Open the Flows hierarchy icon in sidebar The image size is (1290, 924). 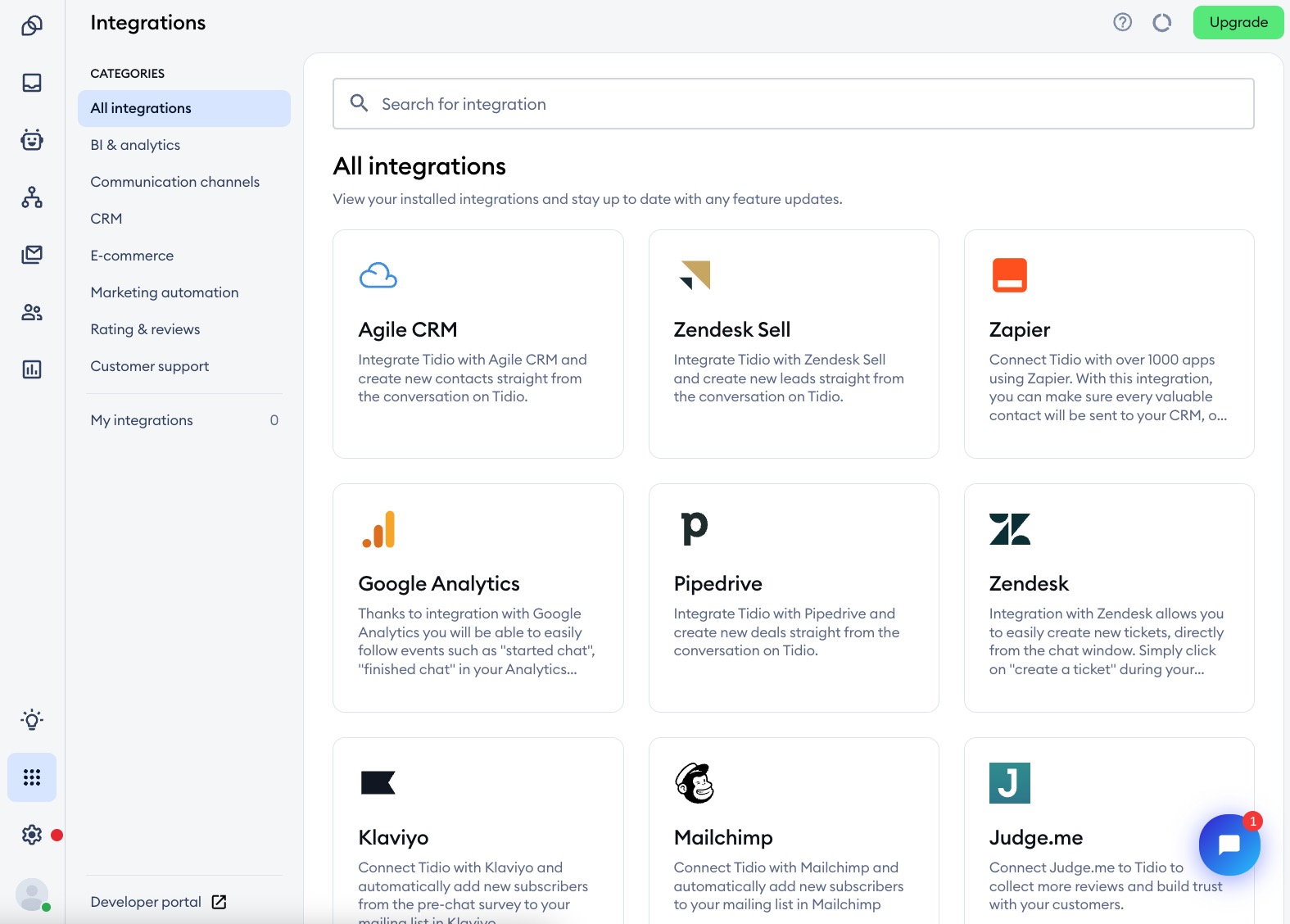coord(32,197)
